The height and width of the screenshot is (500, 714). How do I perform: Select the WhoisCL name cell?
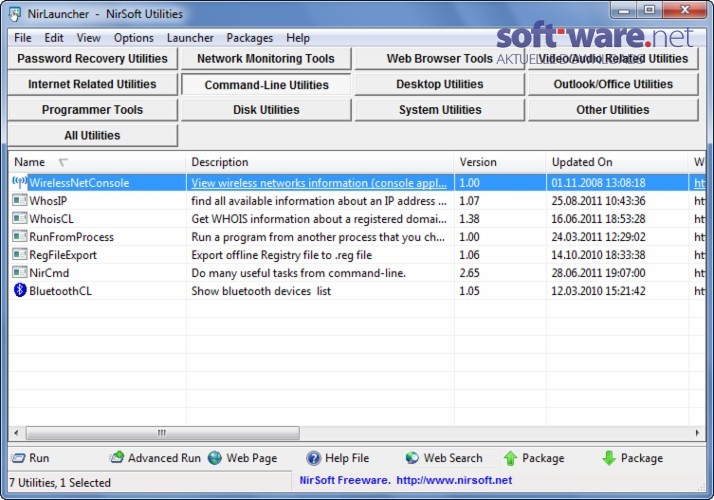click(51, 219)
